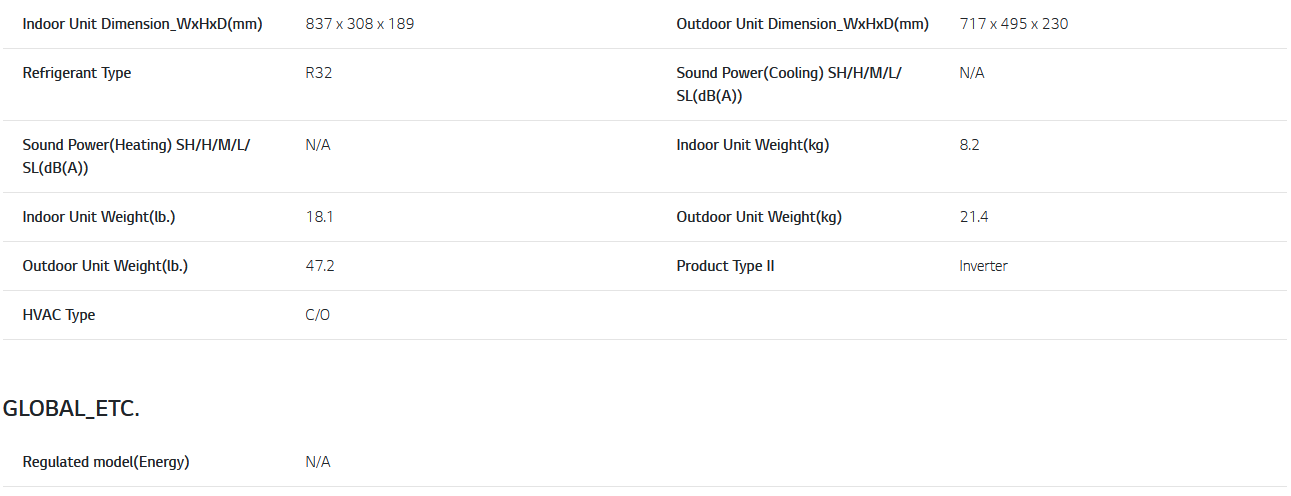The width and height of the screenshot is (1291, 496).
Task: Click the Outdoor Unit Weight(lb.) label
Action: point(105,266)
